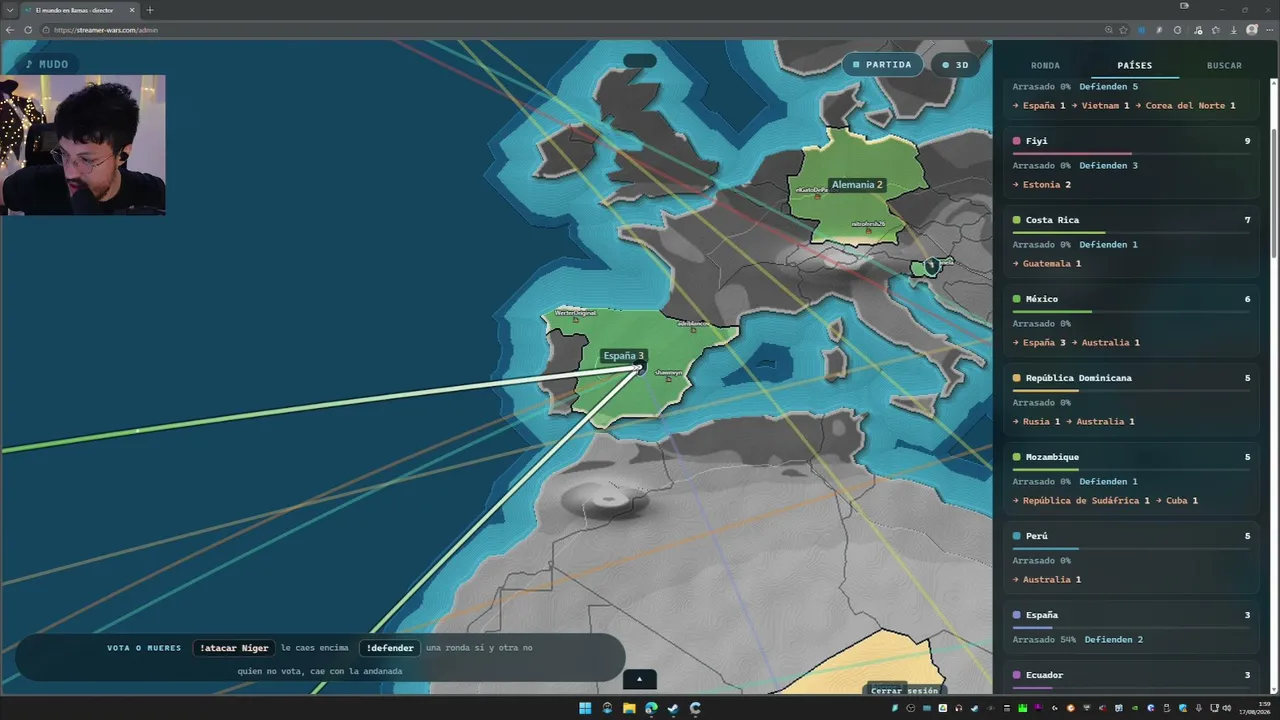Open the España country card in the list
The image size is (1280, 720).
(x=1131, y=627)
